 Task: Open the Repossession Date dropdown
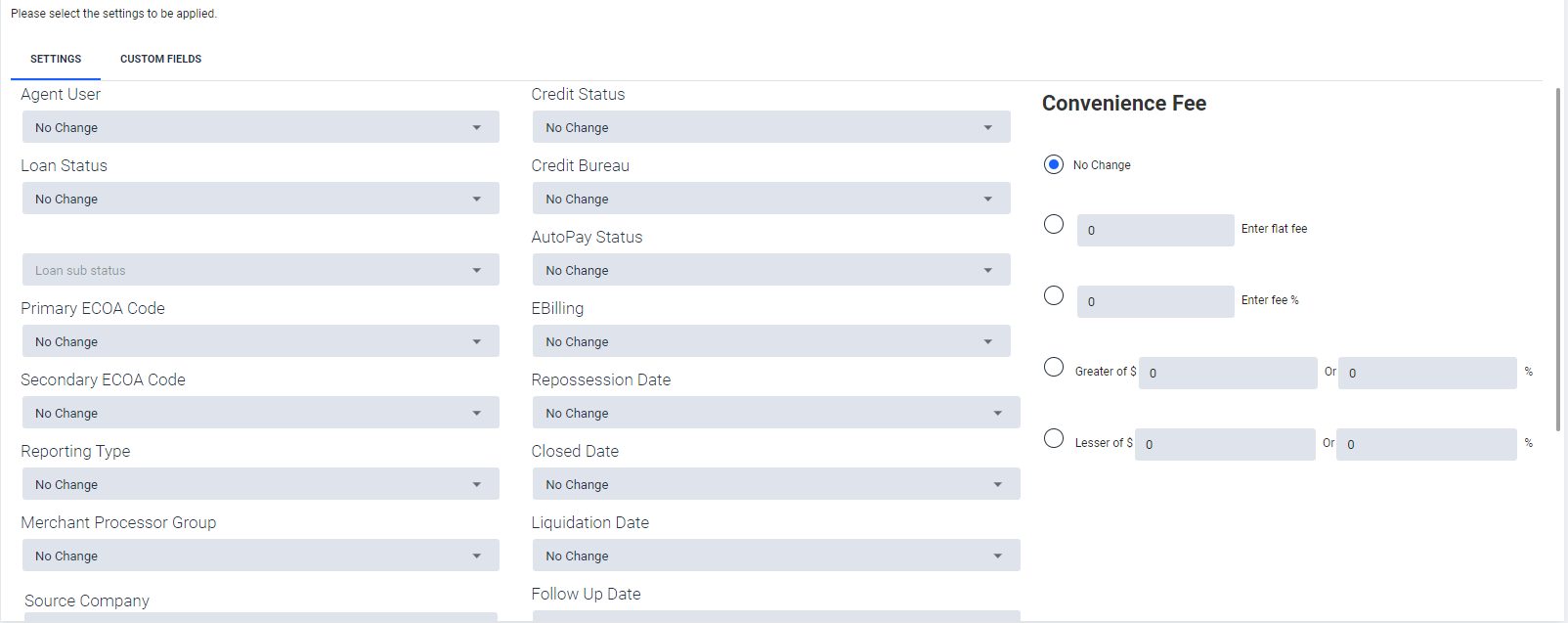tap(776, 413)
